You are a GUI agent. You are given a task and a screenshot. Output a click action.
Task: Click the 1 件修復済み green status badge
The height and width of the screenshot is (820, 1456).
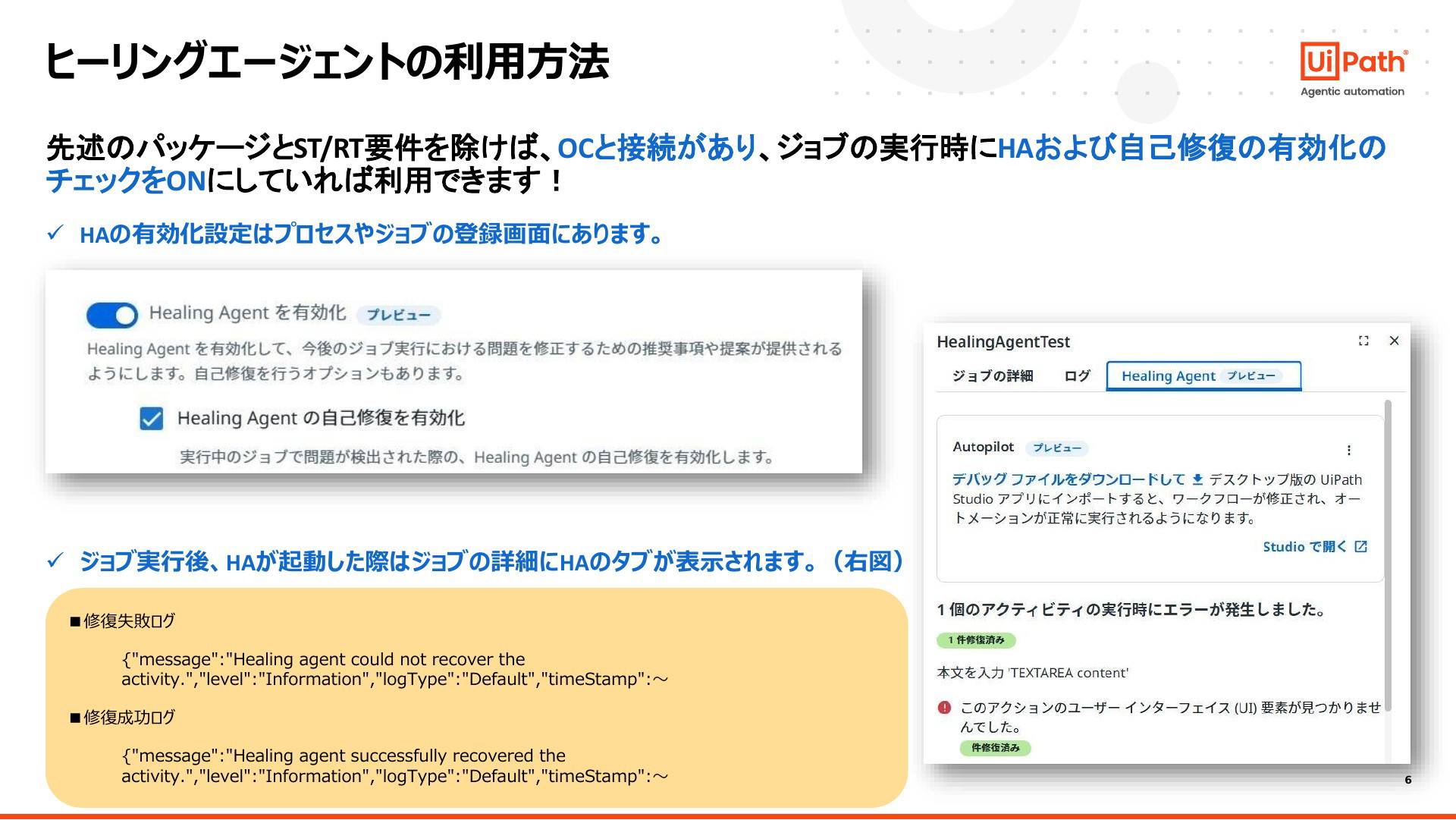coord(976,640)
